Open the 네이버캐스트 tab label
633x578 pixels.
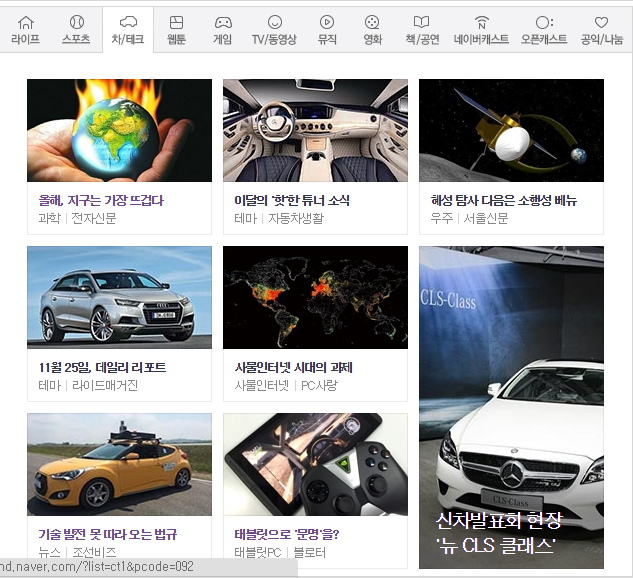pyautogui.click(x=481, y=39)
